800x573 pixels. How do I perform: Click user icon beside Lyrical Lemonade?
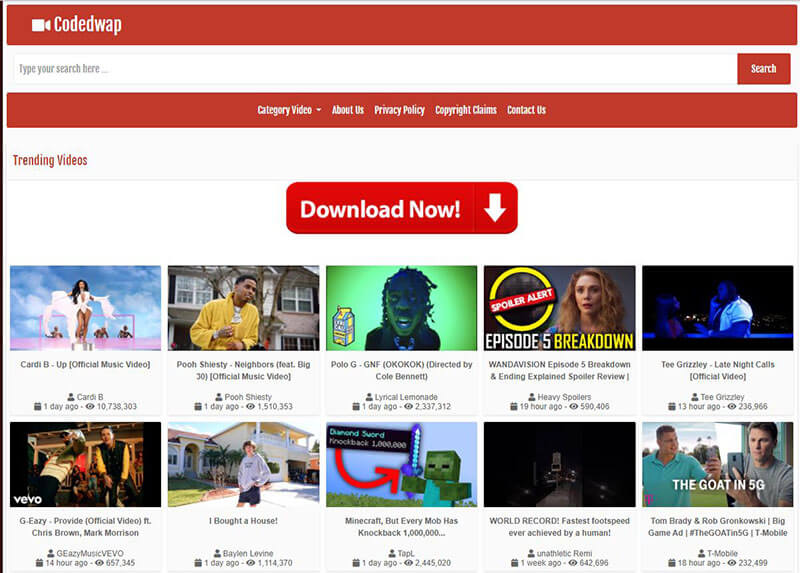pyautogui.click(x=369, y=397)
